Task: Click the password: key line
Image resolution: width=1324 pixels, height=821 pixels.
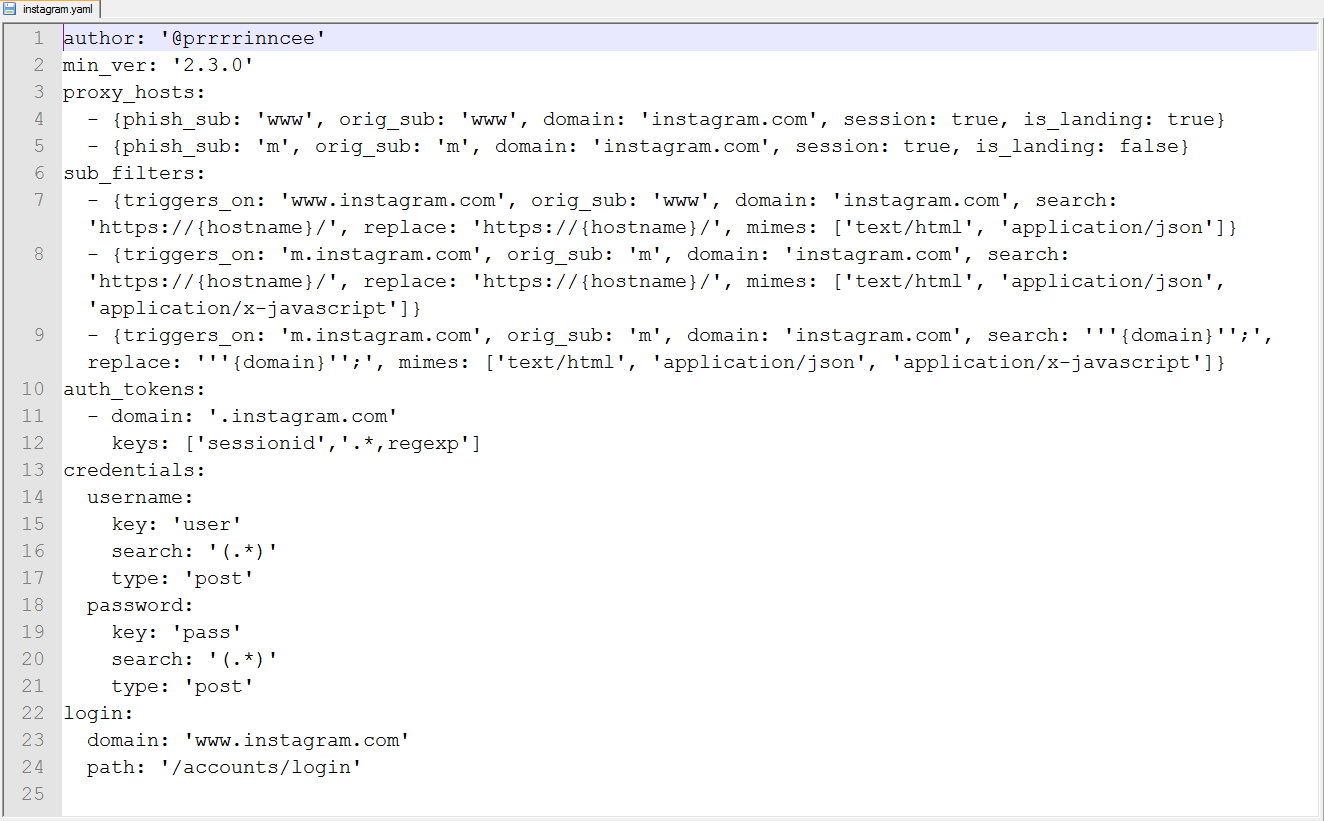Action: (140, 605)
